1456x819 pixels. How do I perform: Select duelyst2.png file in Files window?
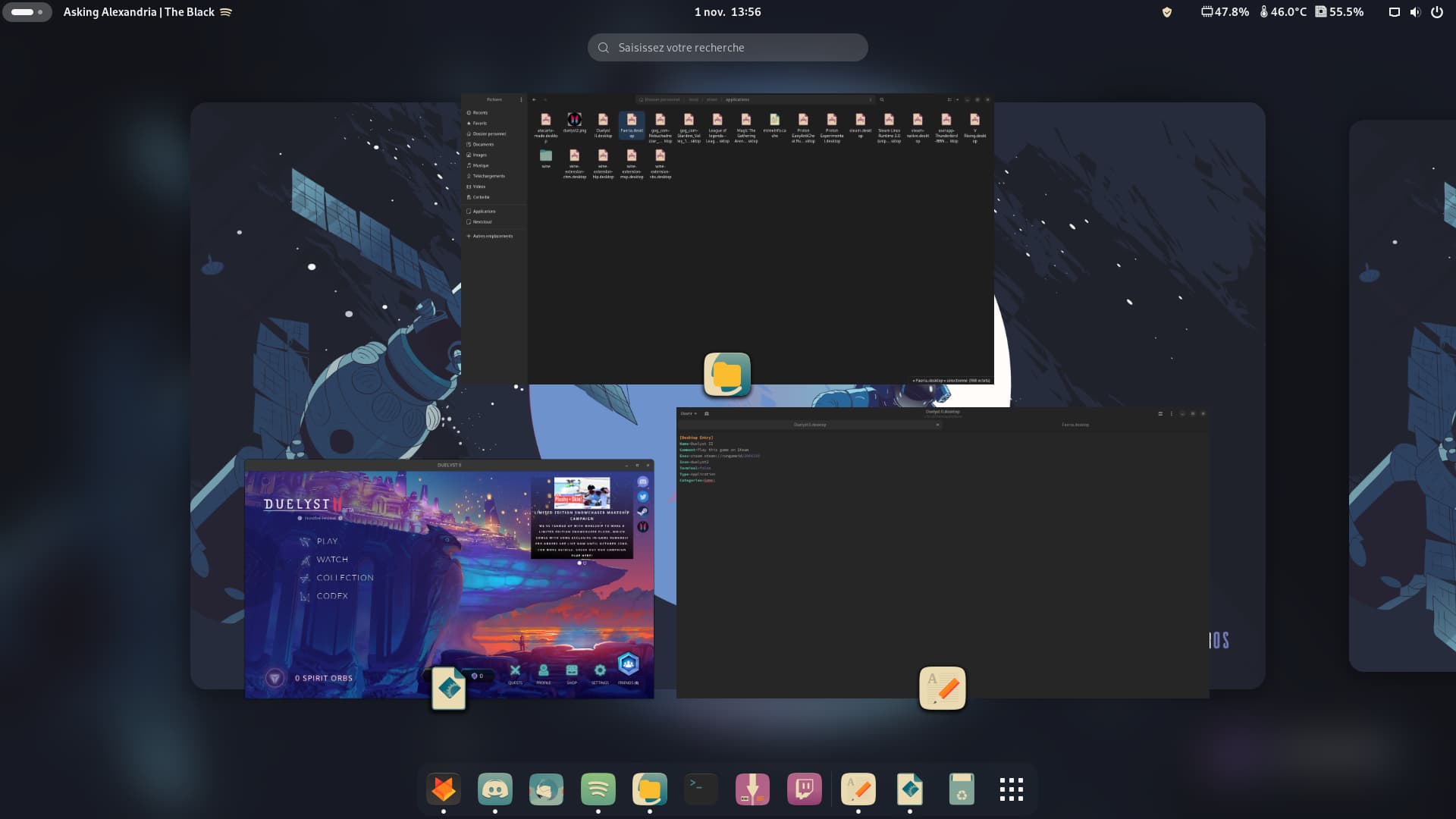(x=574, y=123)
